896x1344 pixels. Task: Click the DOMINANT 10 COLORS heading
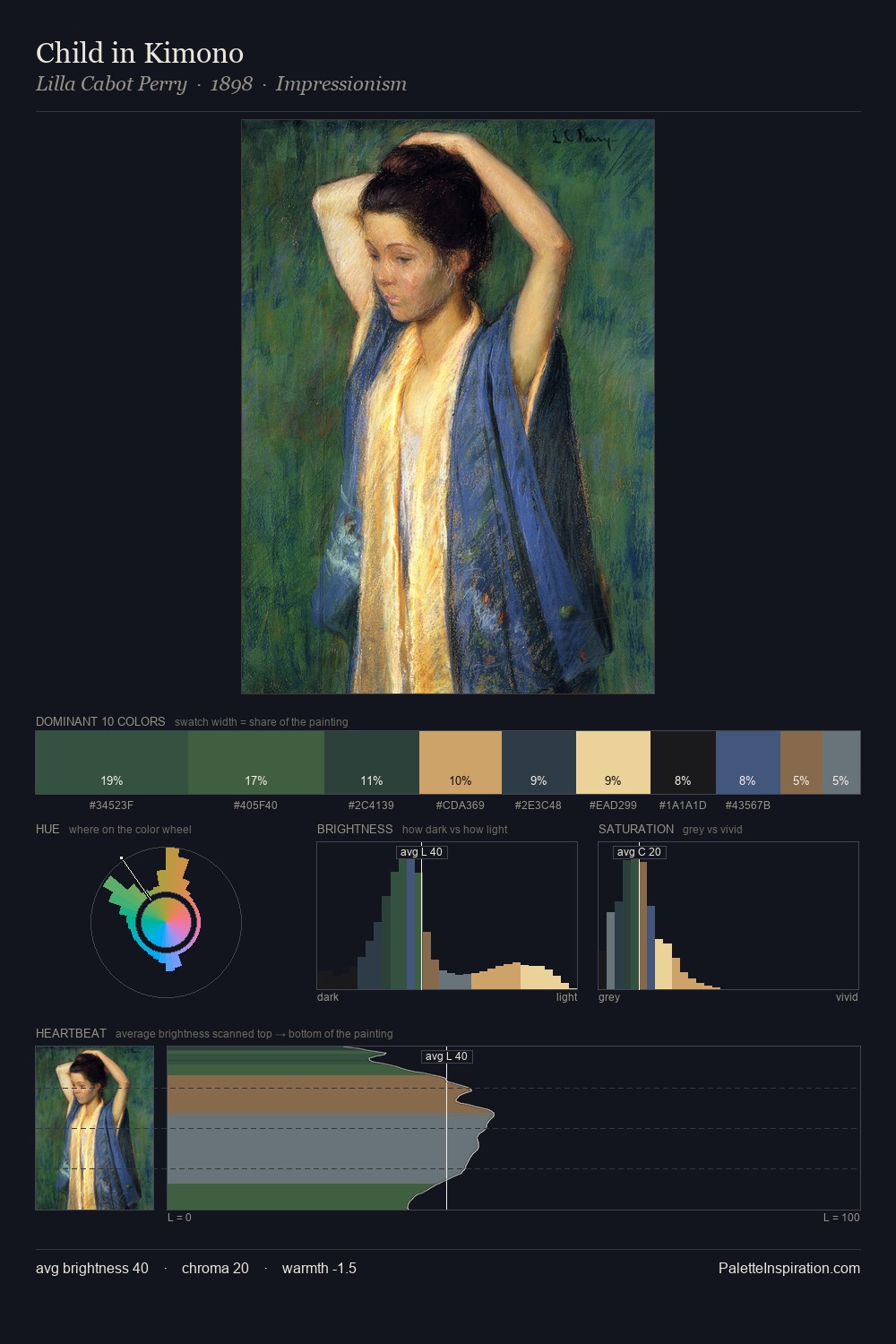pos(100,721)
